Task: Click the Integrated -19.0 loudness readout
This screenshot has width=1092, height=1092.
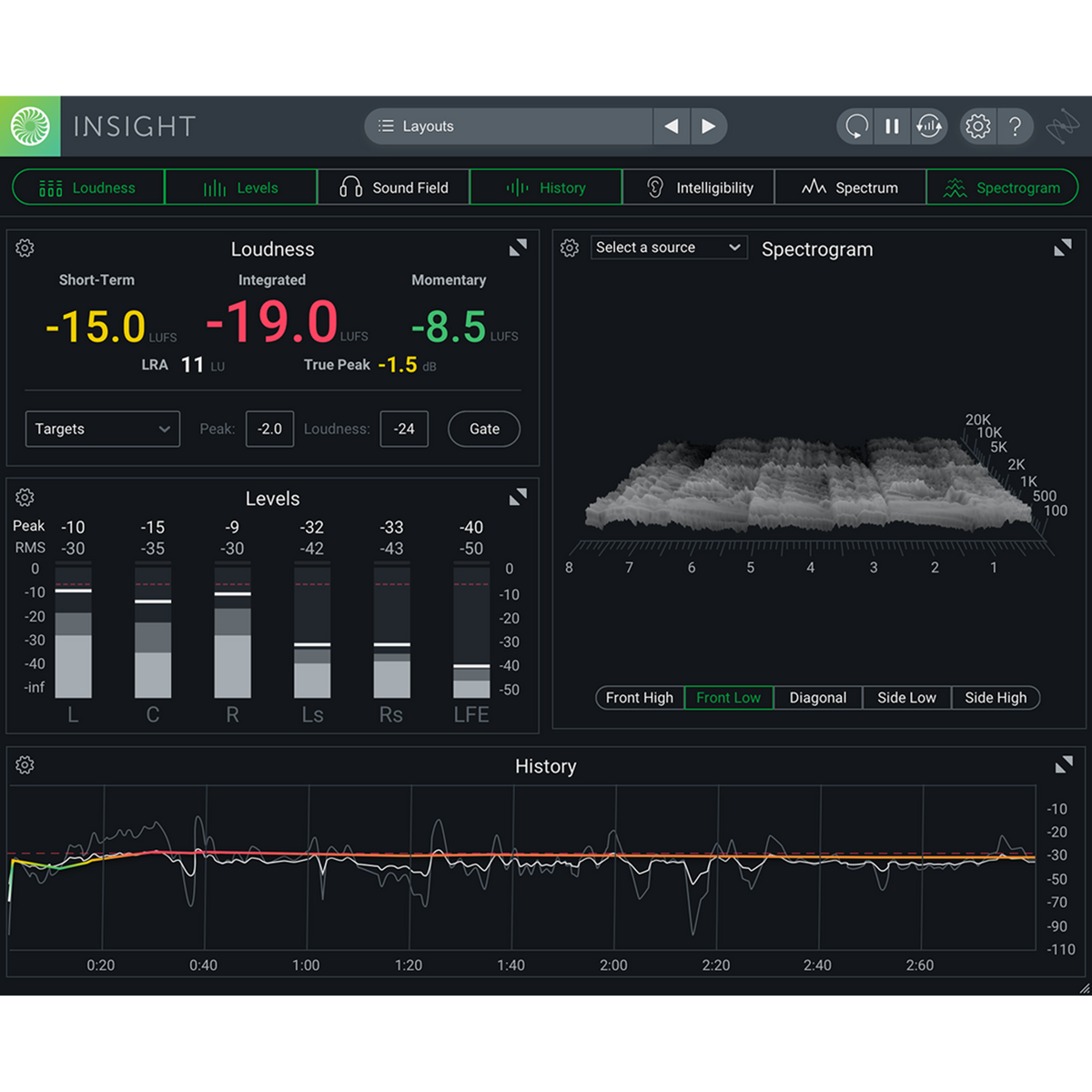Action: (x=272, y=321)
